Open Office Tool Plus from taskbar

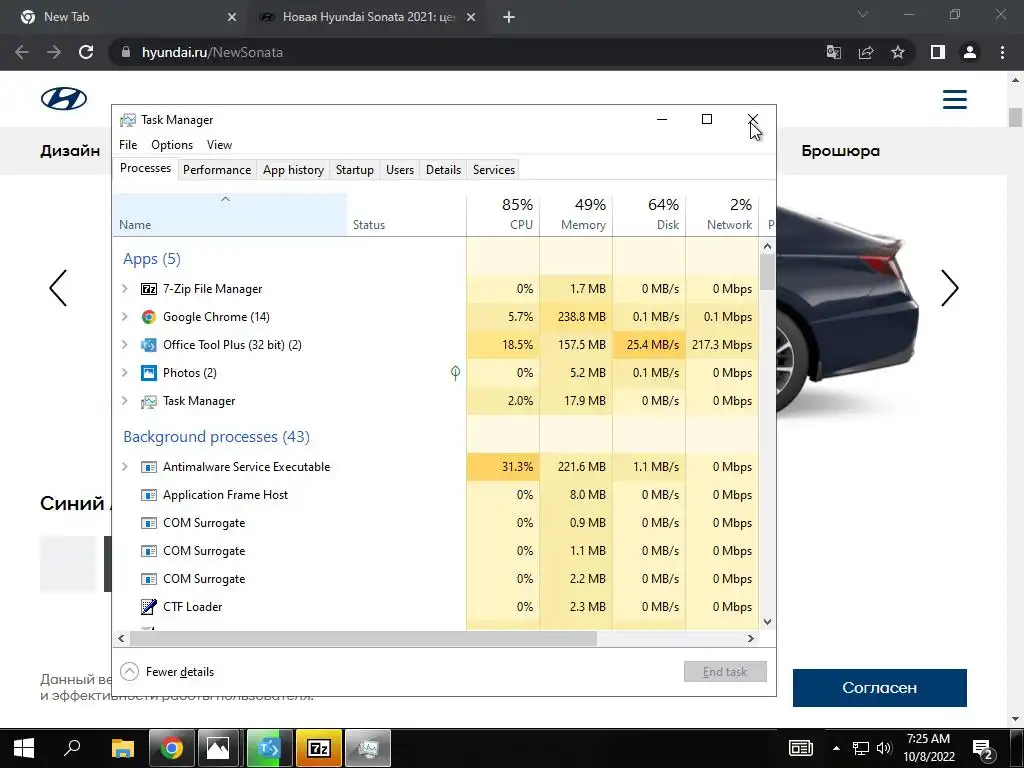(269, 748)
